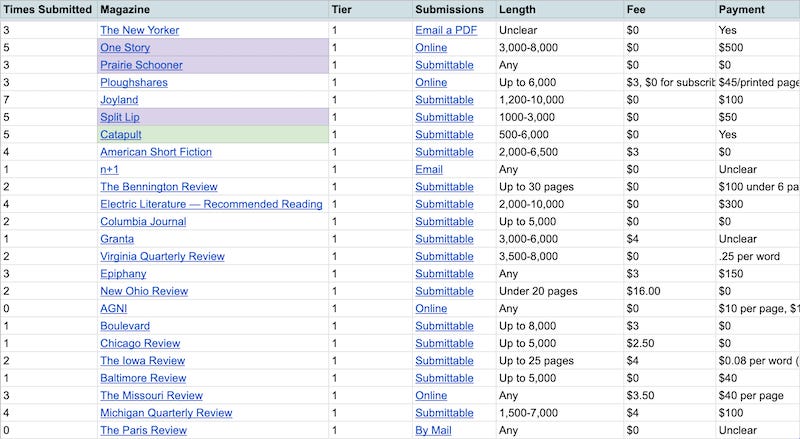Image resolution: width=800 pixels, height=439 pixels.
Task: Open the Joyland magazine link
Action: pos(119,100)
